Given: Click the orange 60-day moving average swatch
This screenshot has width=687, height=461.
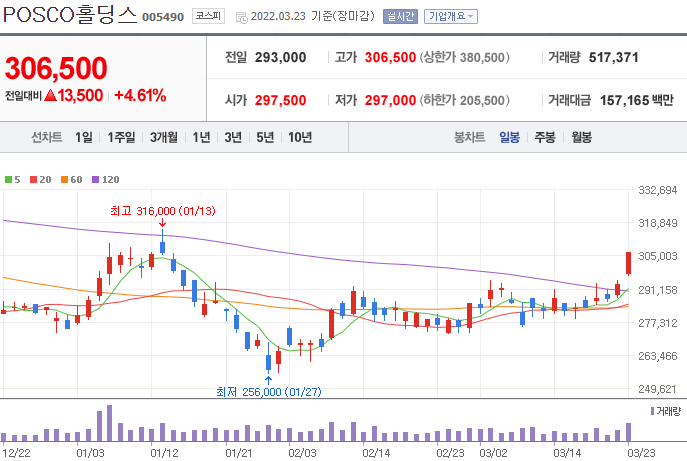Looking at the screenshot, I should pyautogui.click(x=64, y=180).
